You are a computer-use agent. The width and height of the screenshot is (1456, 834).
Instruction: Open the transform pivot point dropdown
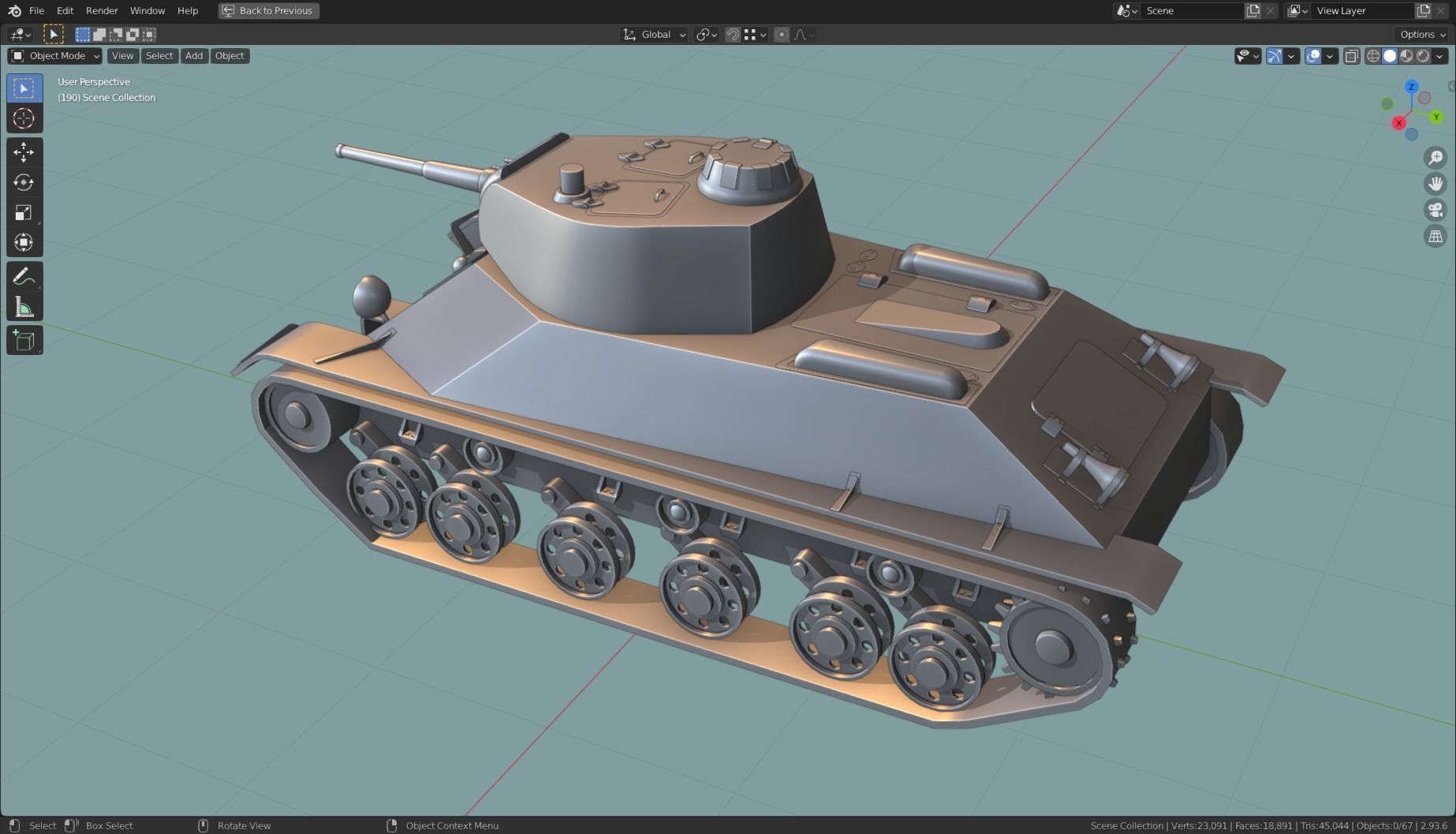706,34
